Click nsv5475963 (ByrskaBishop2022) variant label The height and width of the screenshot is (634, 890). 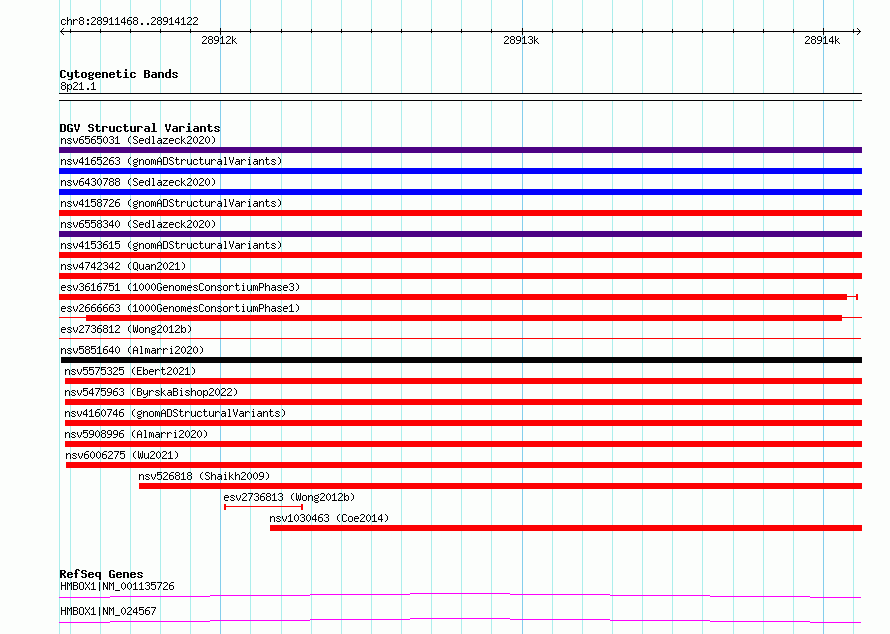tap(151, 392)
